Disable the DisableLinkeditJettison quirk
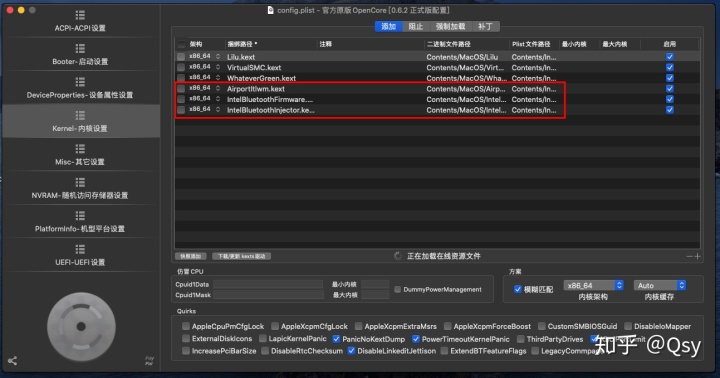The image size is (720, 378). 351,351
